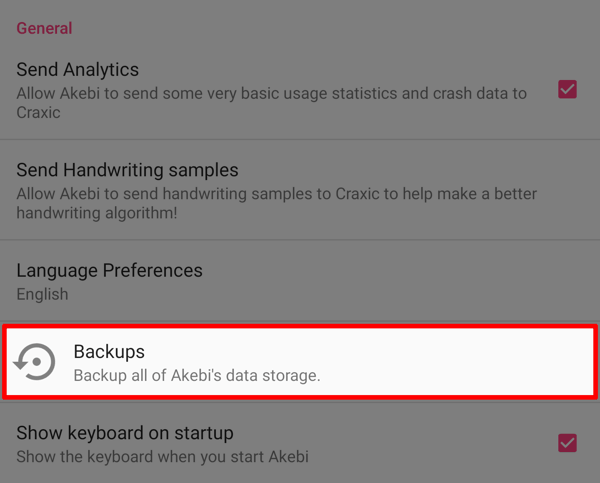Image resolution: width=600 pixels, height=483 pixels.
Task: Select the Language Preferences title
Action: pos(109,270)
